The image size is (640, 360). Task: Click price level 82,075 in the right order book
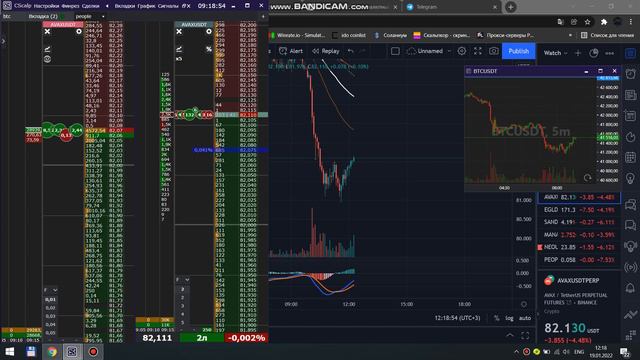(x=248, y=150)
